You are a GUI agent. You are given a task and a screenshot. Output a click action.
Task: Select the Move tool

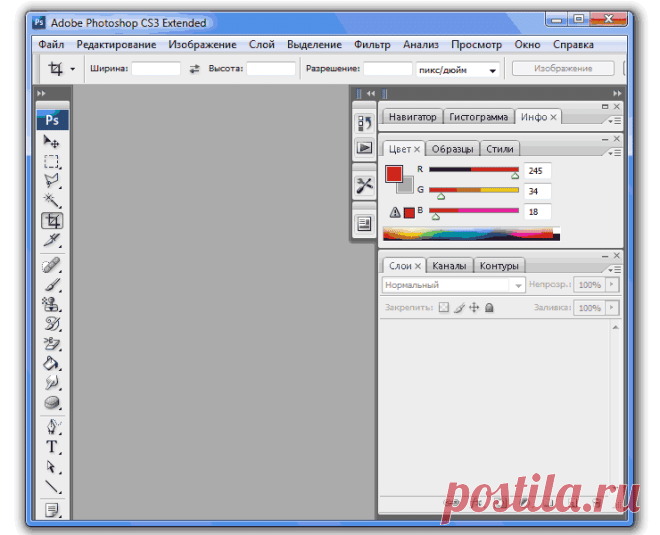point(52,142)
